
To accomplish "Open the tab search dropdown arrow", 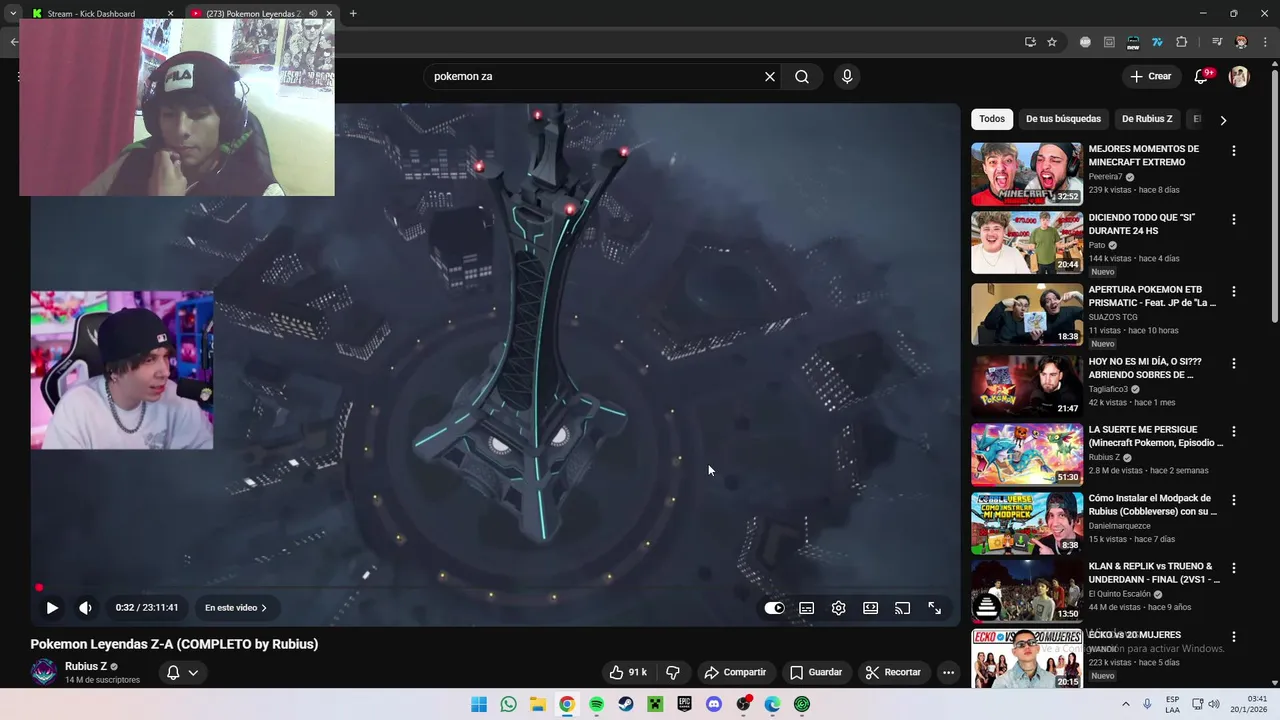I will (x=12, y=14).
